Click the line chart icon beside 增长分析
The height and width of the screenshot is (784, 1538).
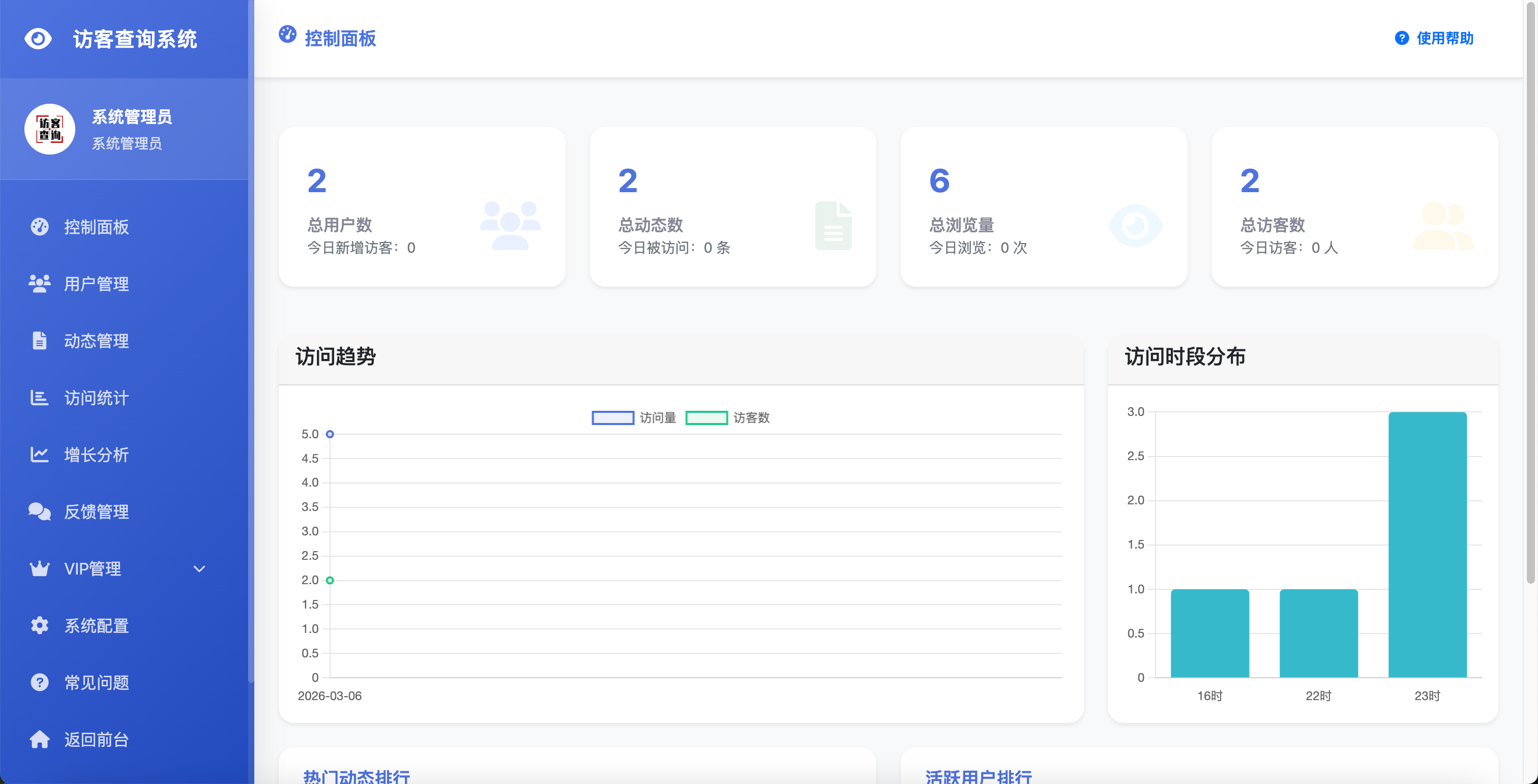click(x=39, y=455)
